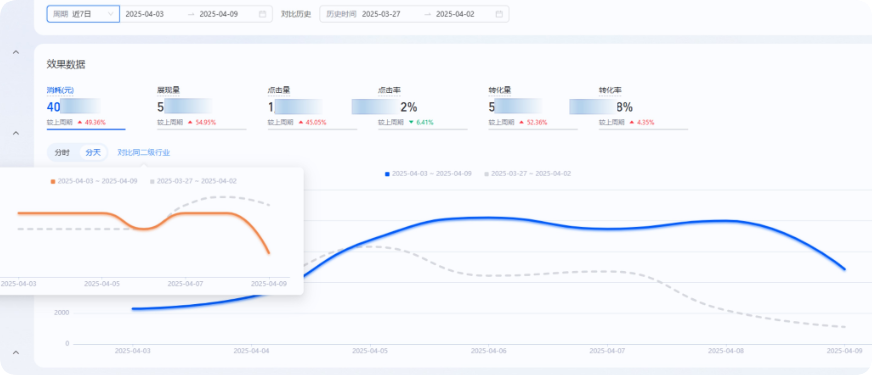Click the green 6.41% decrease under 点击率
This screenshot has height=375, width=872.
[424, 122]
